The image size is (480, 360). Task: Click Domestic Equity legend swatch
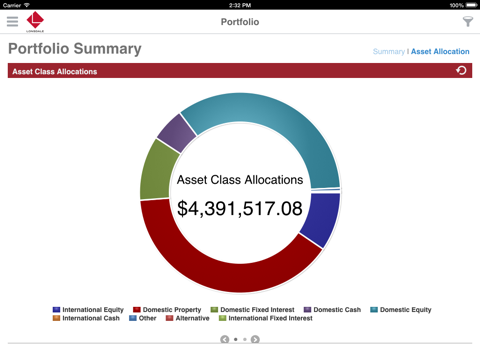coord(374,310)
